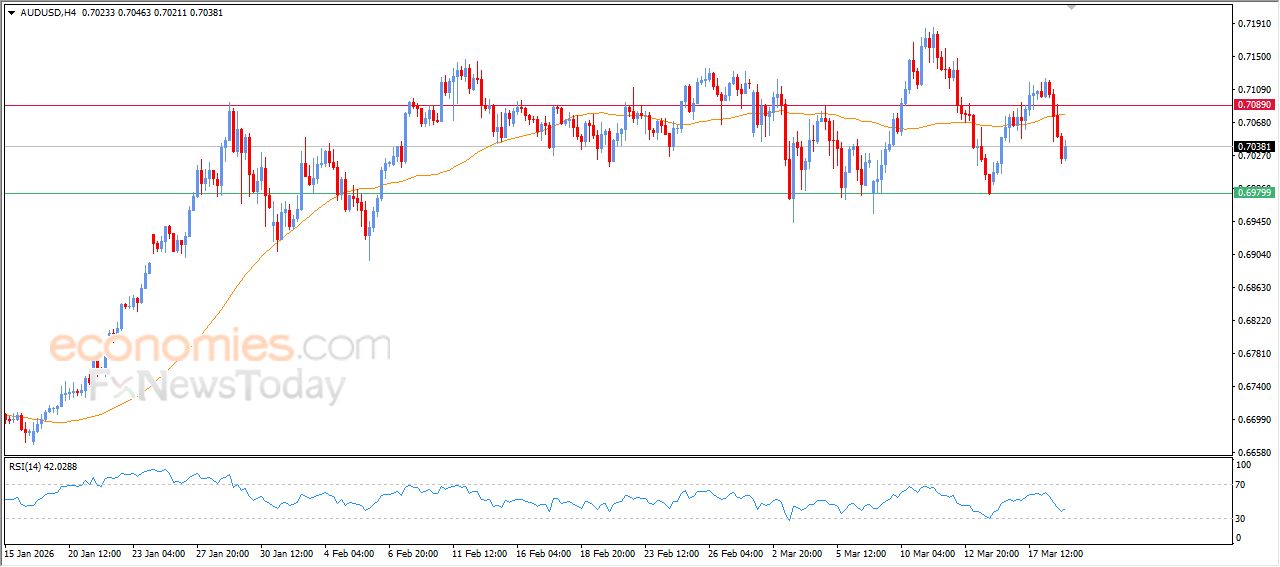The height and width of the screenshot is (567, 1280).
Task: Click the 0.69040 price axis label
Action: tap(1254, 254)
